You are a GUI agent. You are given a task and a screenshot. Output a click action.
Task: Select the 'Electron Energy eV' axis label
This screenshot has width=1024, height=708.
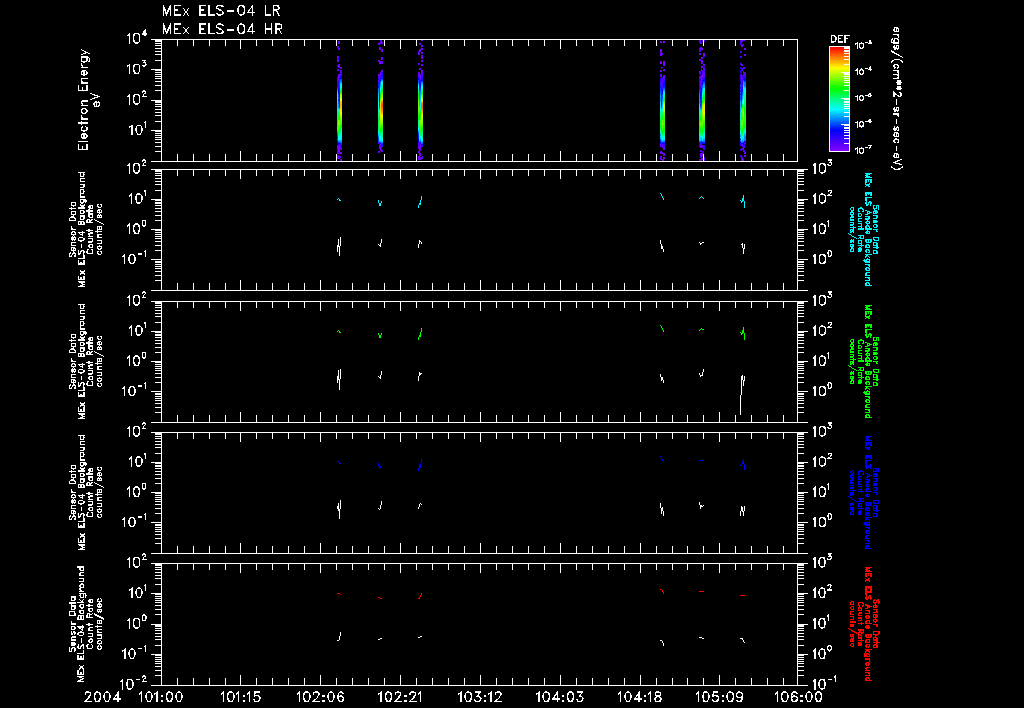[x=89, y=100]
